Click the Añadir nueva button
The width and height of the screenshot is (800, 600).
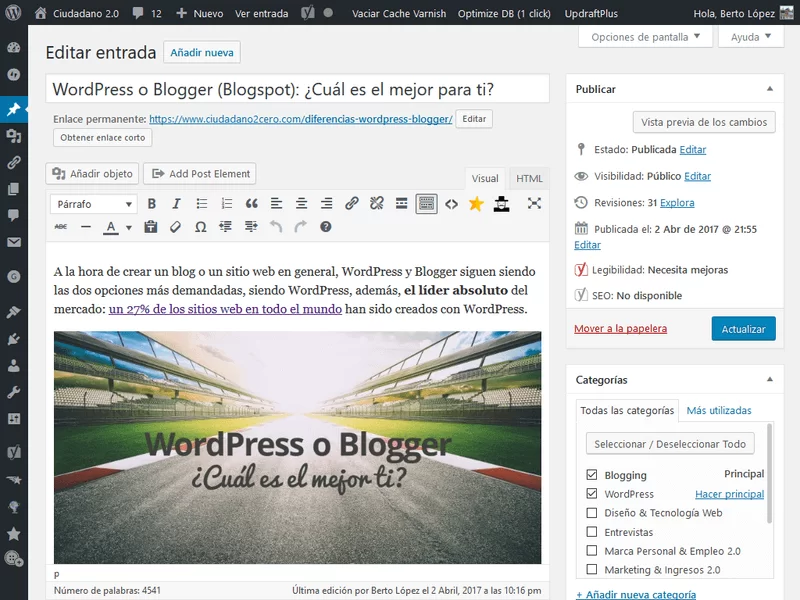202,53
